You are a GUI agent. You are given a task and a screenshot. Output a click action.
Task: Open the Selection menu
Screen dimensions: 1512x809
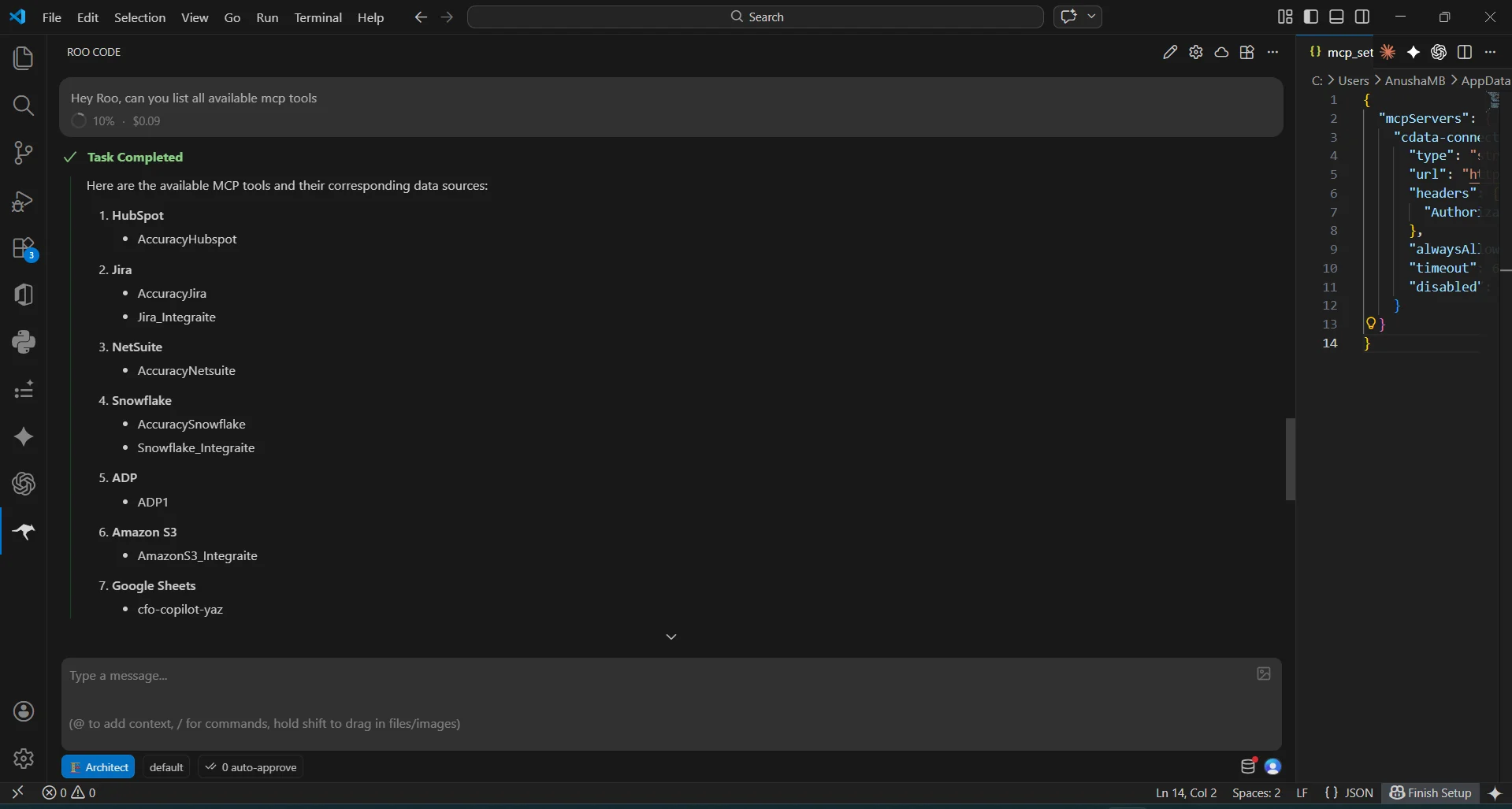click(x=139, y=17)
